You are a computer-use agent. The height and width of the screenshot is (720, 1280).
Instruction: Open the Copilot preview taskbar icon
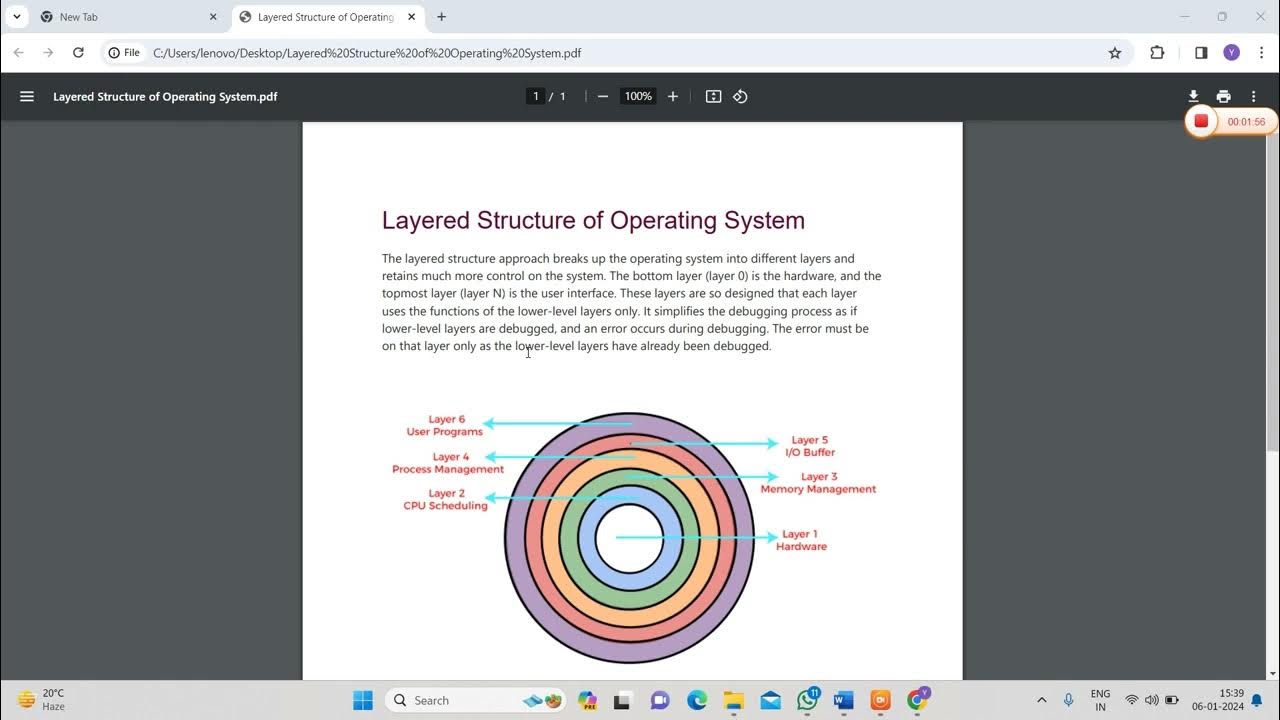pos(587,700)
